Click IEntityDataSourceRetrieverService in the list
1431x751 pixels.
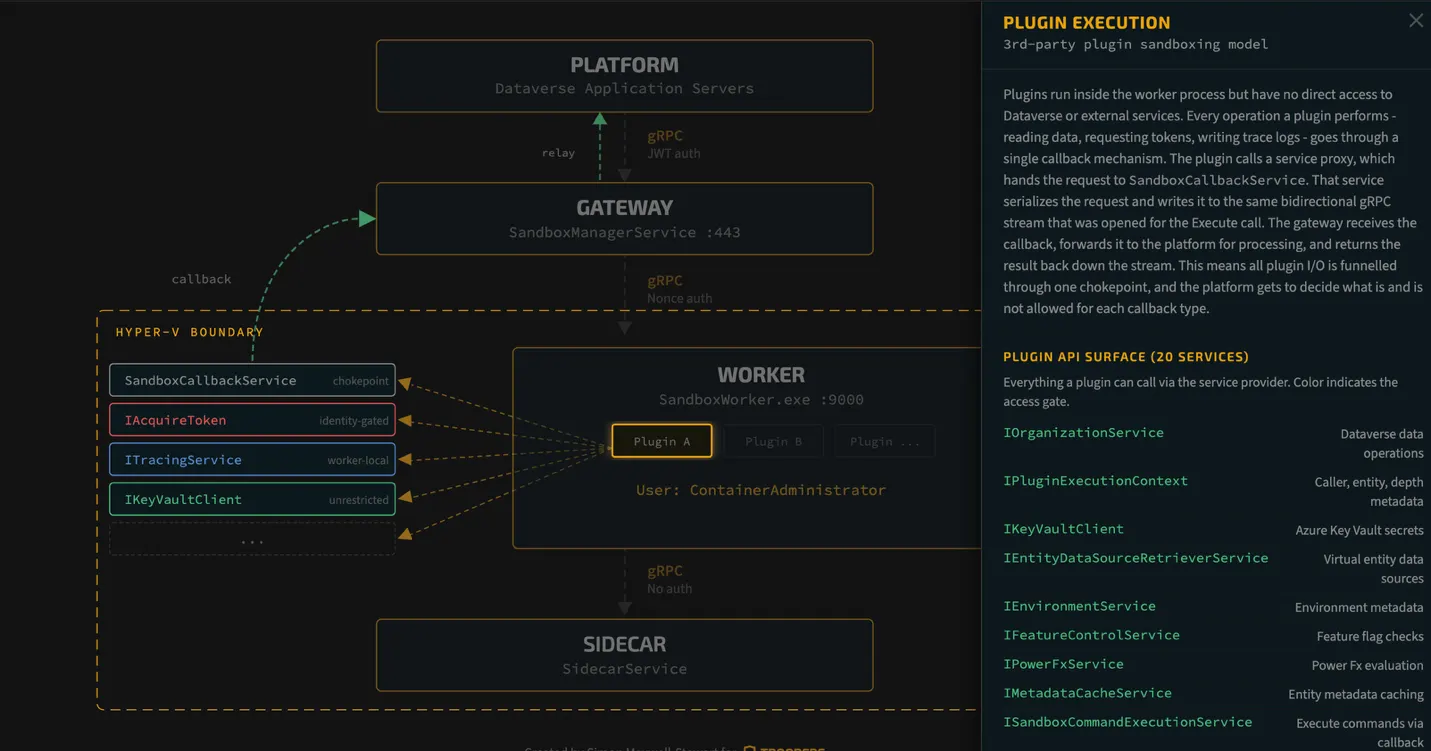tap(1135, 558)
